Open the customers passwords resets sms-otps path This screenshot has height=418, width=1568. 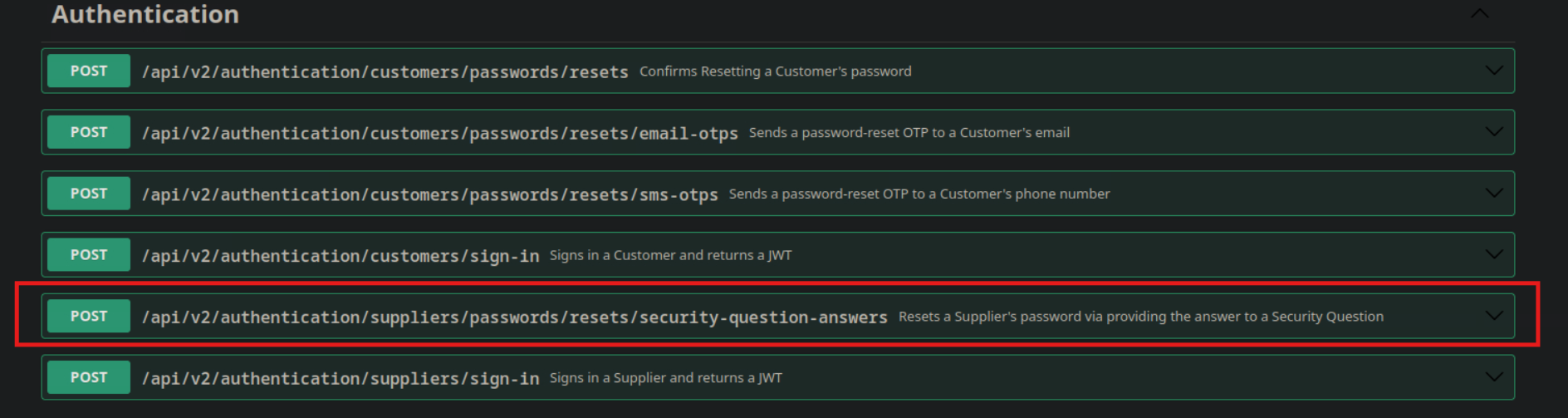(x=429, y=195)
